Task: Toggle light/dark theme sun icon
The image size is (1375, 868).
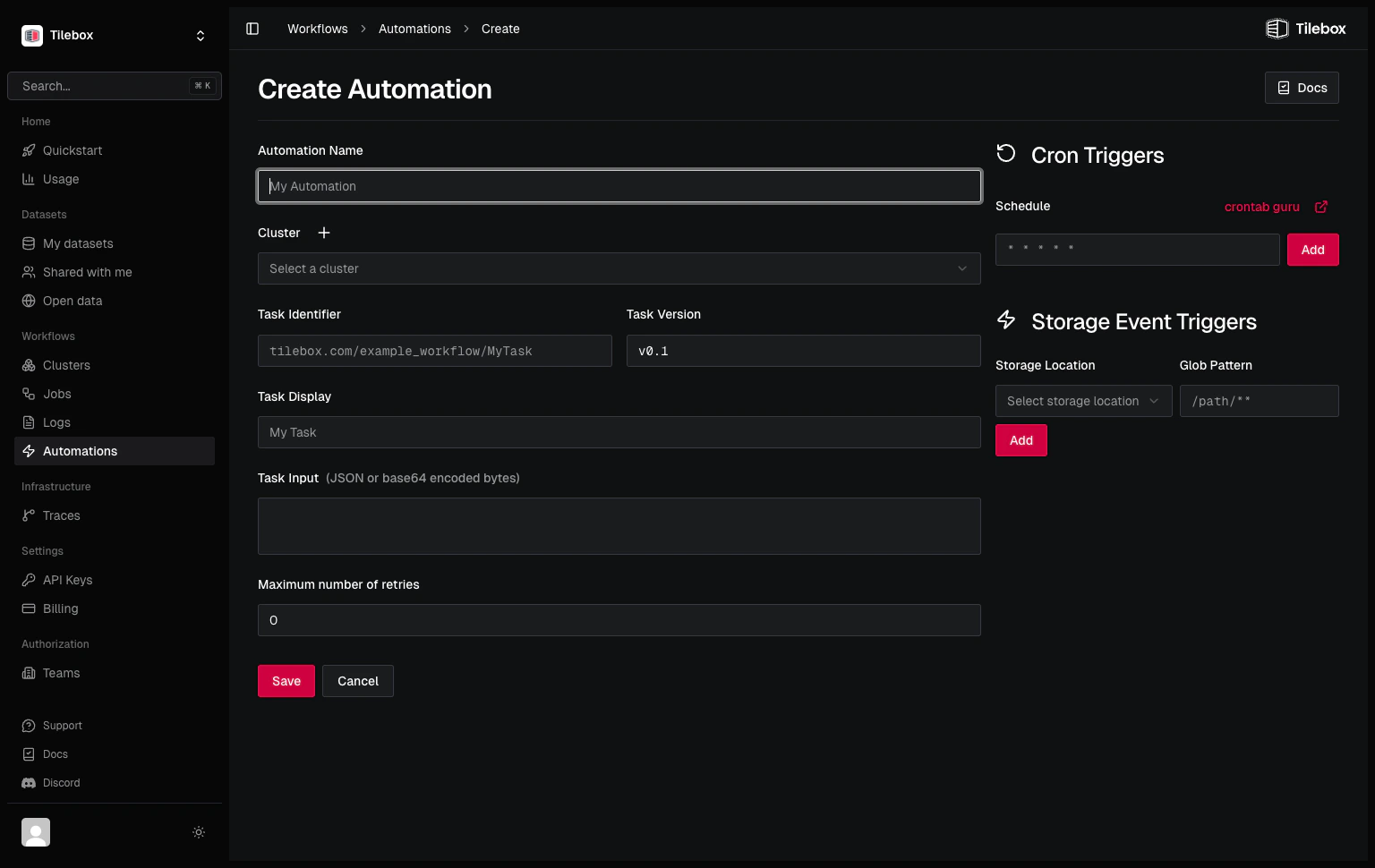Action: [x=199, y=832]
